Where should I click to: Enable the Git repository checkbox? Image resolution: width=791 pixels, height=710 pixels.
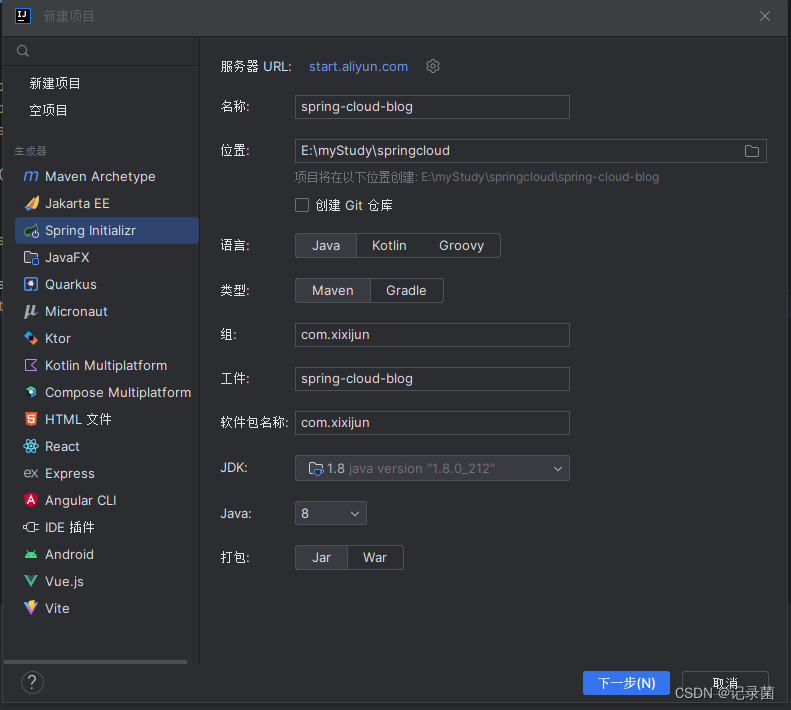(302, 205)
